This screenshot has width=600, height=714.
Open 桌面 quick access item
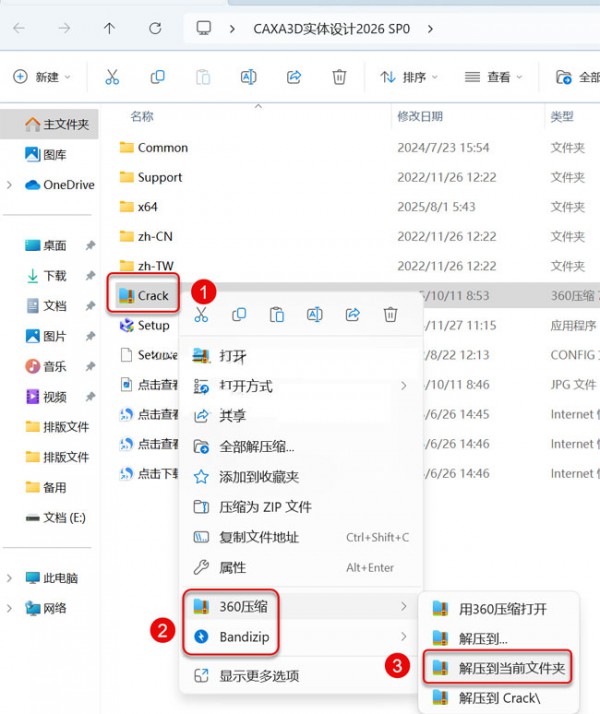(46, 245)
